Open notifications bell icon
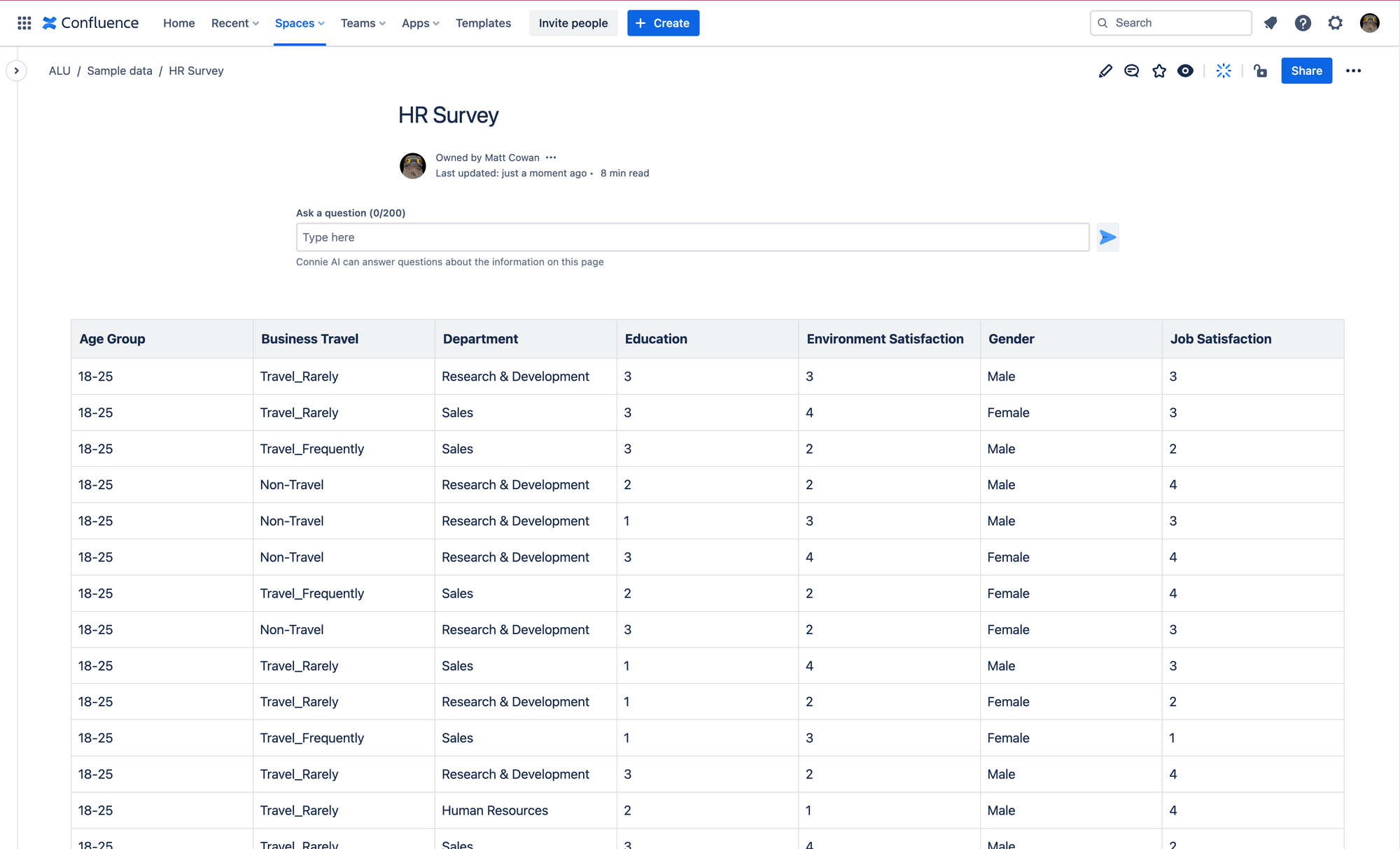 pyautogui.click(x=1270, y=23)
